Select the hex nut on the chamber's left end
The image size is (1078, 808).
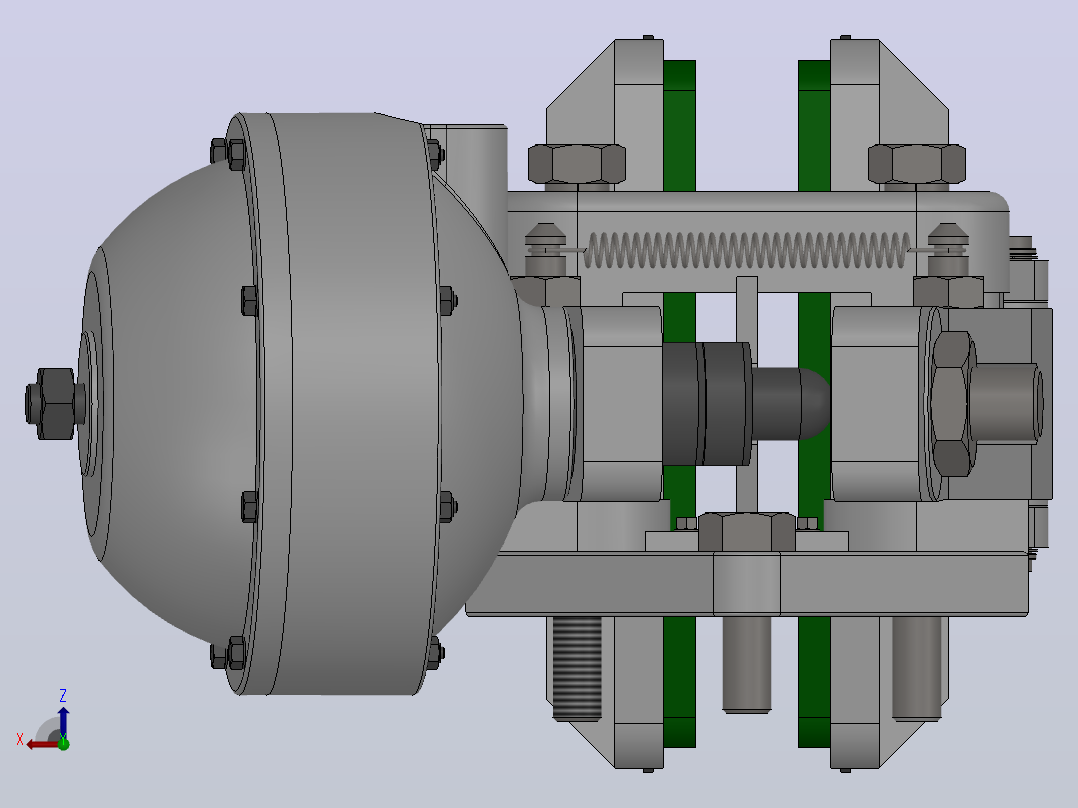tap(52, 404)
